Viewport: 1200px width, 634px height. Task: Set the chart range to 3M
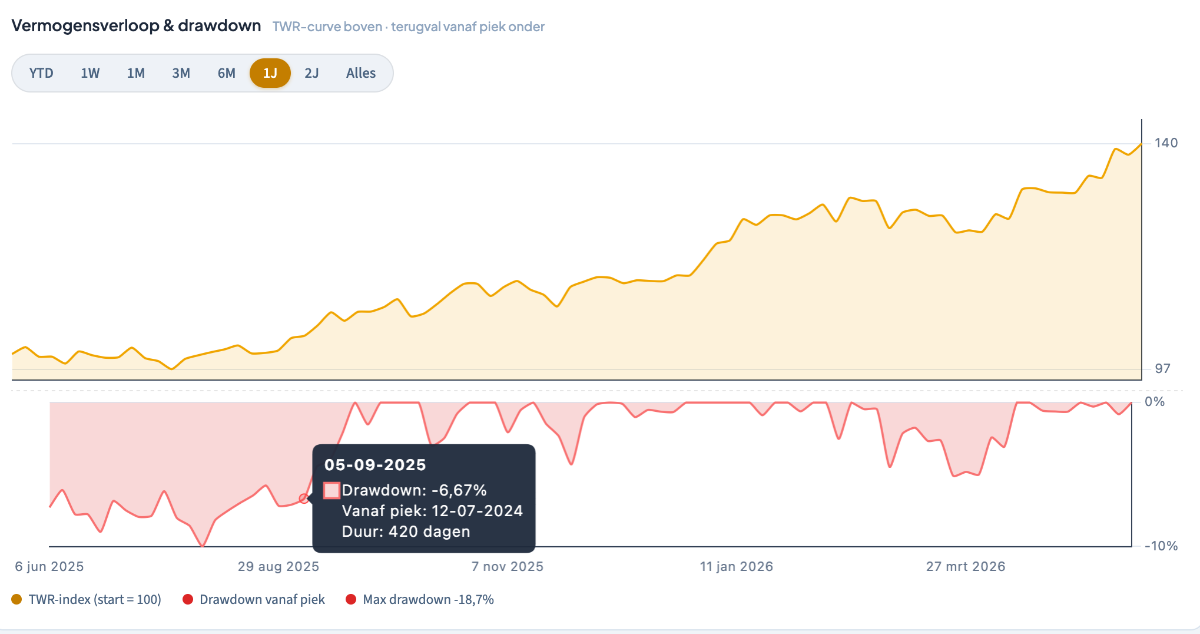coord(181,73)
